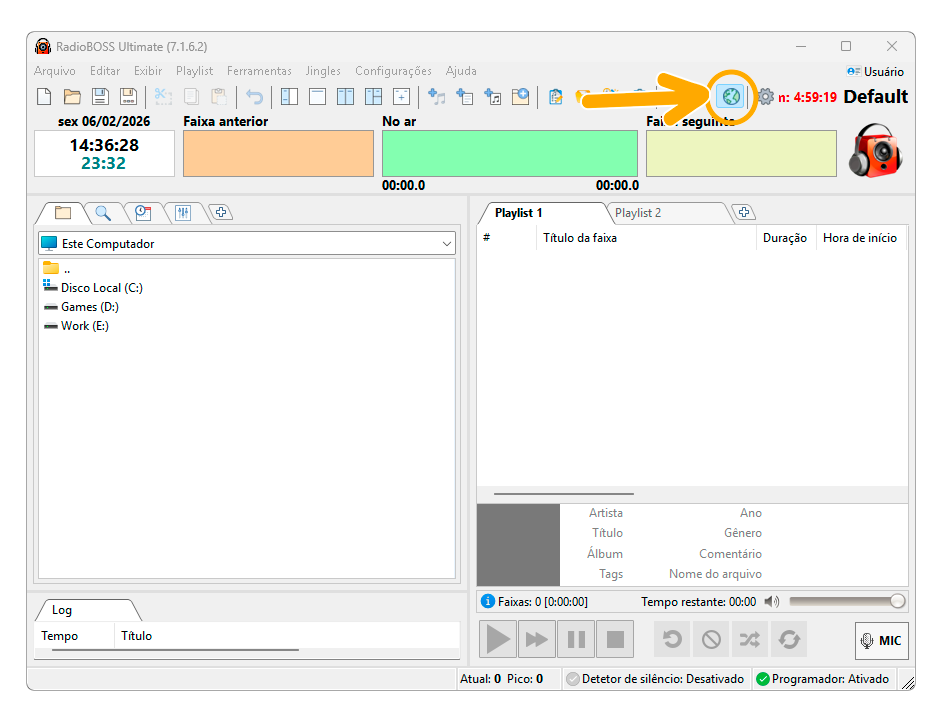Open the scheduler clock calendar tab
Screen dimensions: 942x723
click(x=143, y=213)
